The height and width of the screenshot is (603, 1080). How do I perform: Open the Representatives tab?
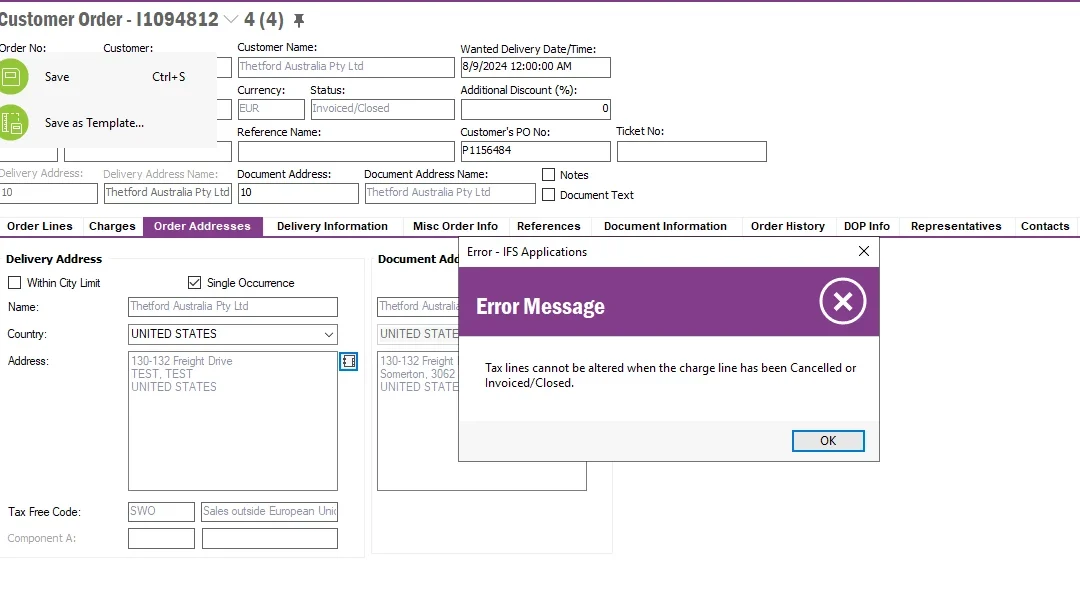[x=956, y=226]
